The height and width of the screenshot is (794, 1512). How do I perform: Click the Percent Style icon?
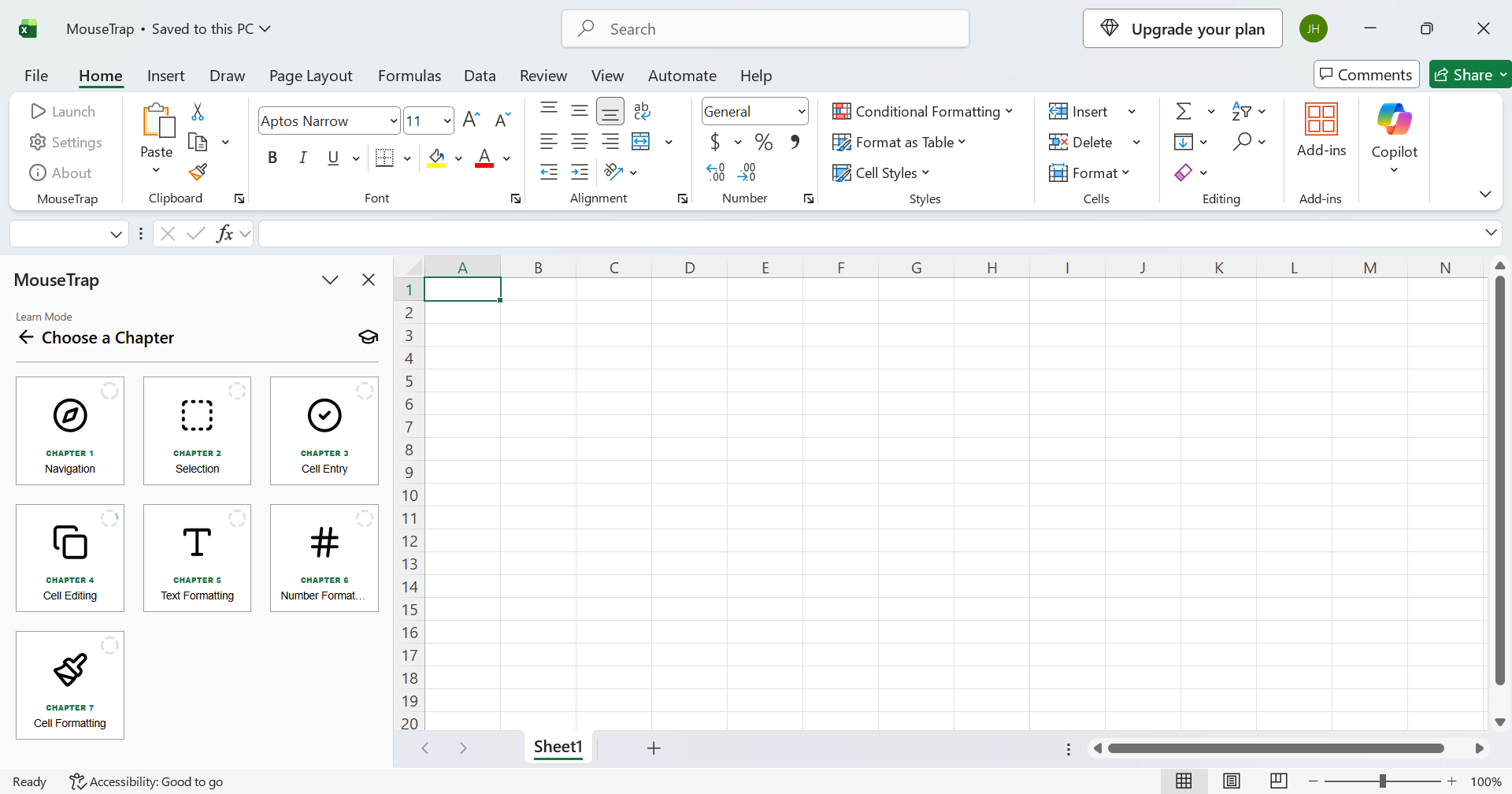763,142
